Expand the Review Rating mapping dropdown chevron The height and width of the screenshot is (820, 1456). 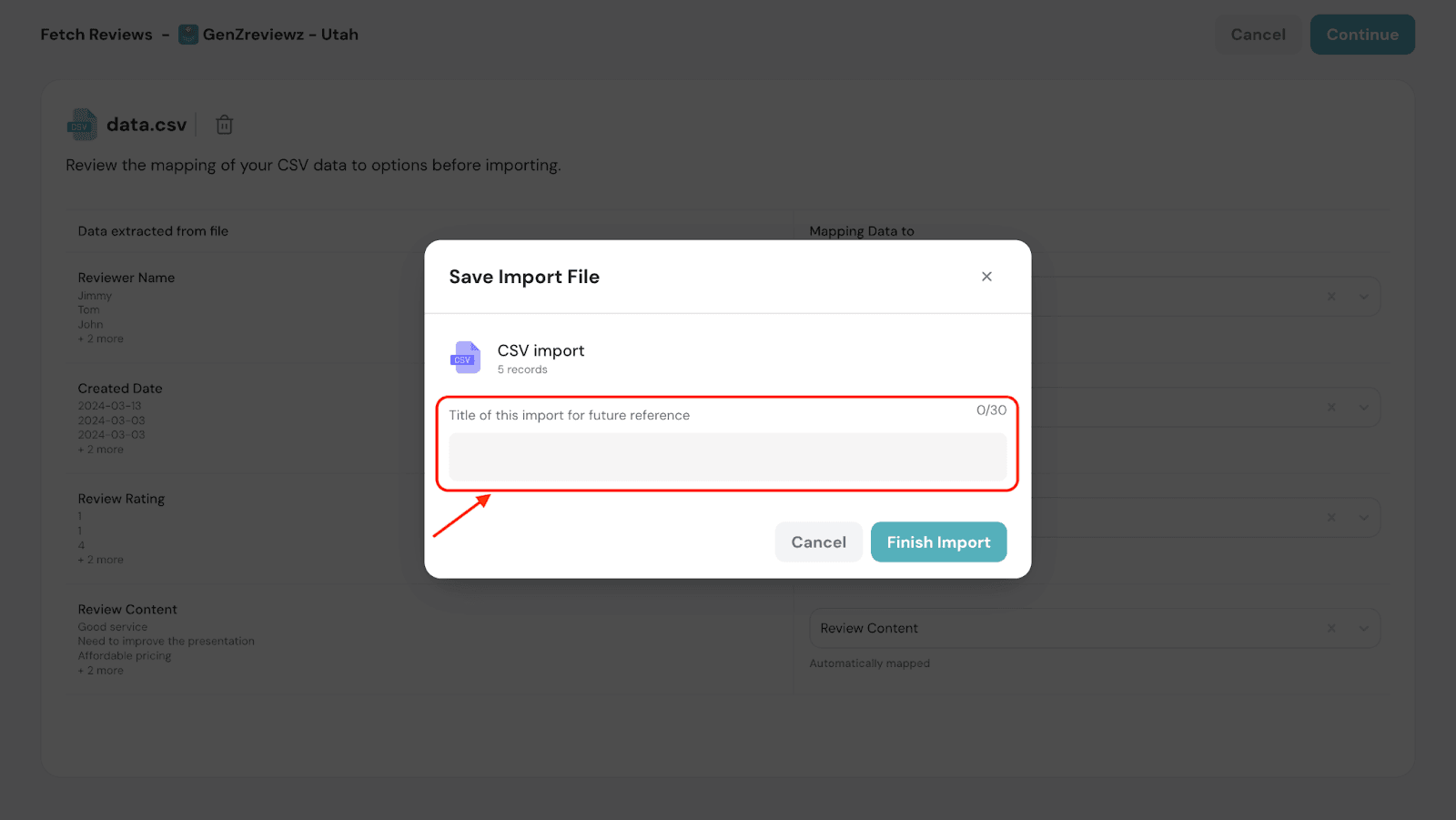[1363, 518]
